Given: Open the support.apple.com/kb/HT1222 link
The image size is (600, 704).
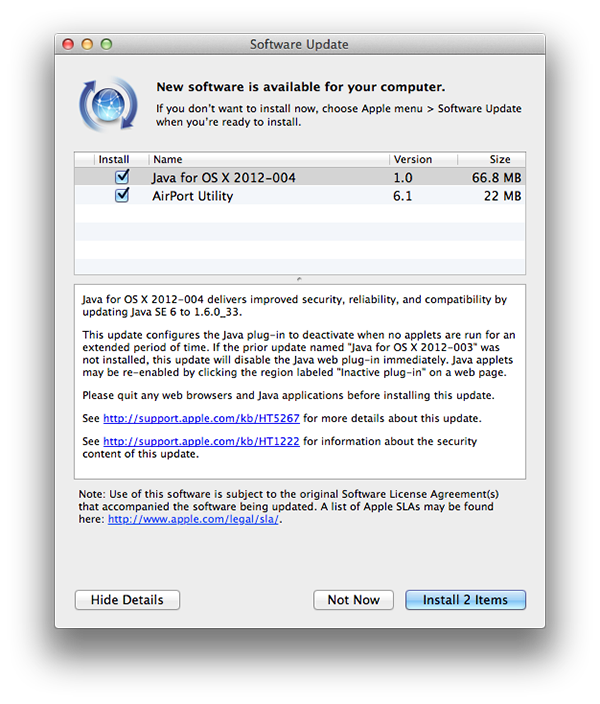Looking at the screenshot, I should [x=201, y=441].
